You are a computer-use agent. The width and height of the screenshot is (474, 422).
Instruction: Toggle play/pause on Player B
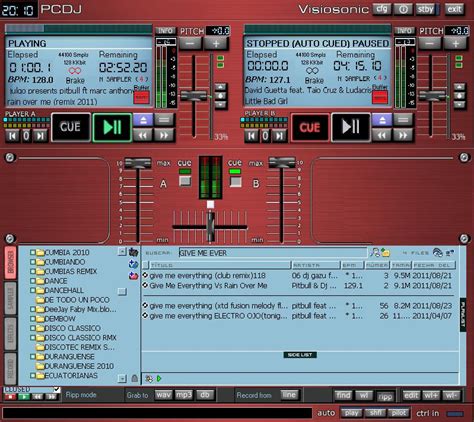point(351,127)
